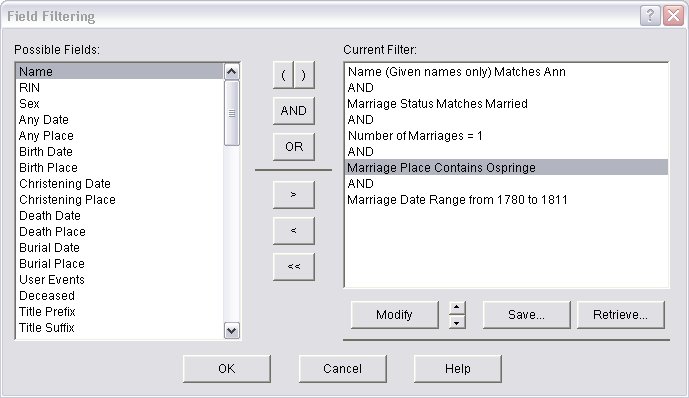This screenshot has width=689, height=398.
Task: Click the Retrieve... button
Action: (x=620, y=315)
